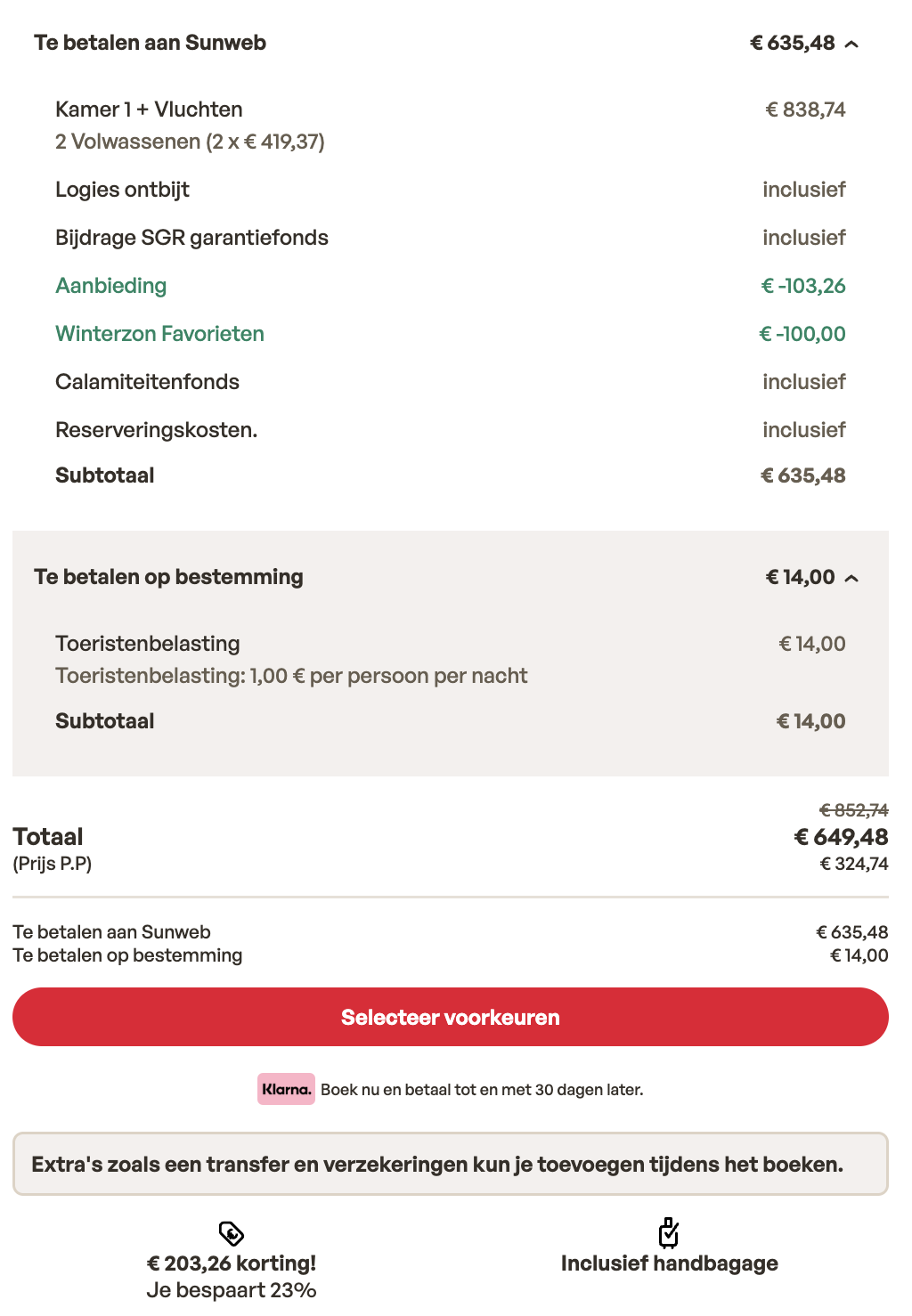The width and height of the screenshot is (912, 1316).
Task: Select the Bijdrage SGR garantiefonds row
Action: (192, 237)
